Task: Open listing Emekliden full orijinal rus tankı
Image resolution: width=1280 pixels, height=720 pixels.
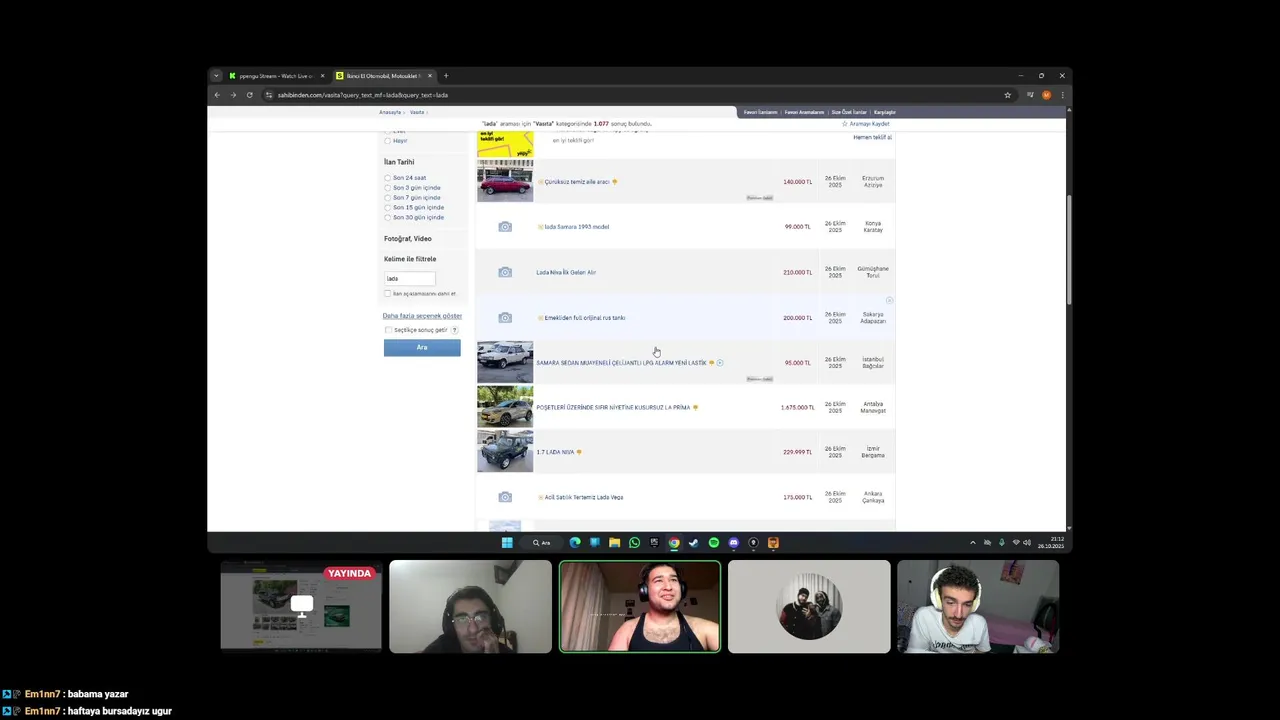Action: point(584,318)
